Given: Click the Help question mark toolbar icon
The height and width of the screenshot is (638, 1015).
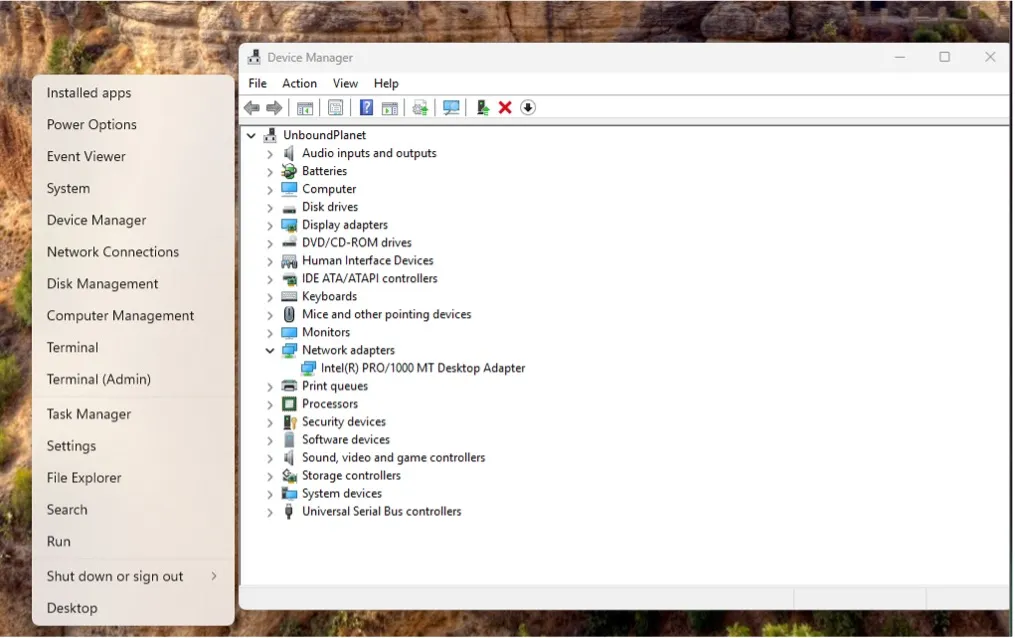Looking at the screenshot, I should click(366, 108).
